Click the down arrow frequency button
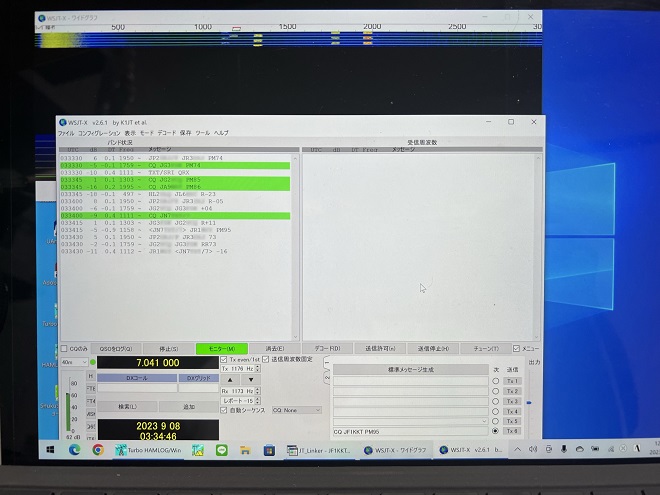This screenshot has height=495, width=660. pos(251,379)
